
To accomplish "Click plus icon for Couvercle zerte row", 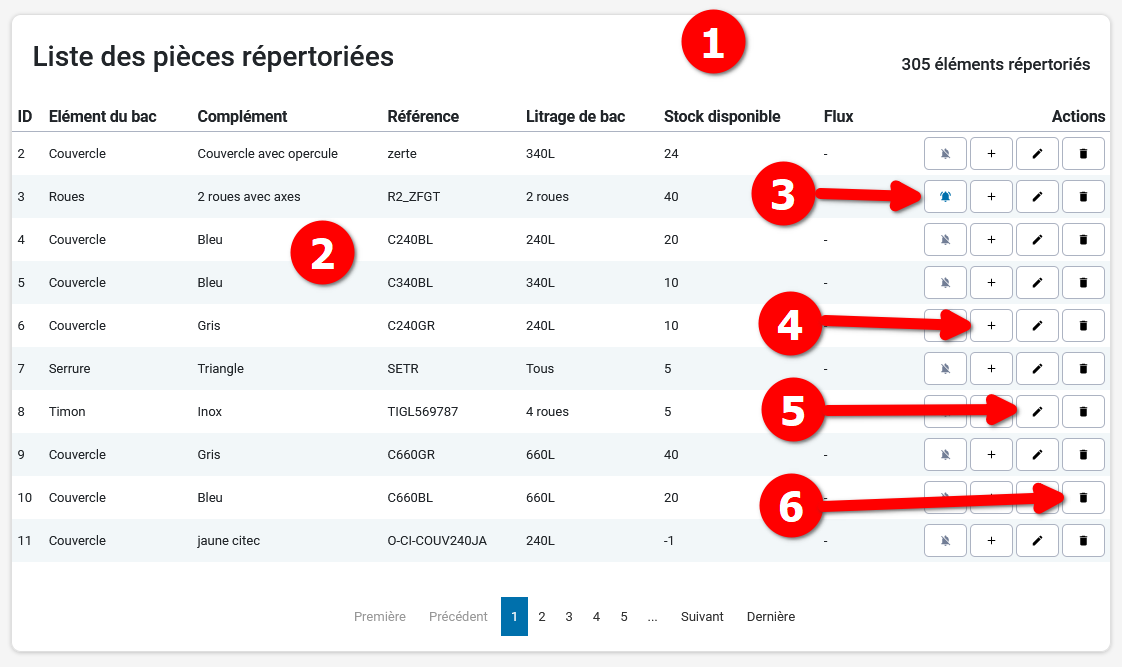I will [x=991, y=154].
